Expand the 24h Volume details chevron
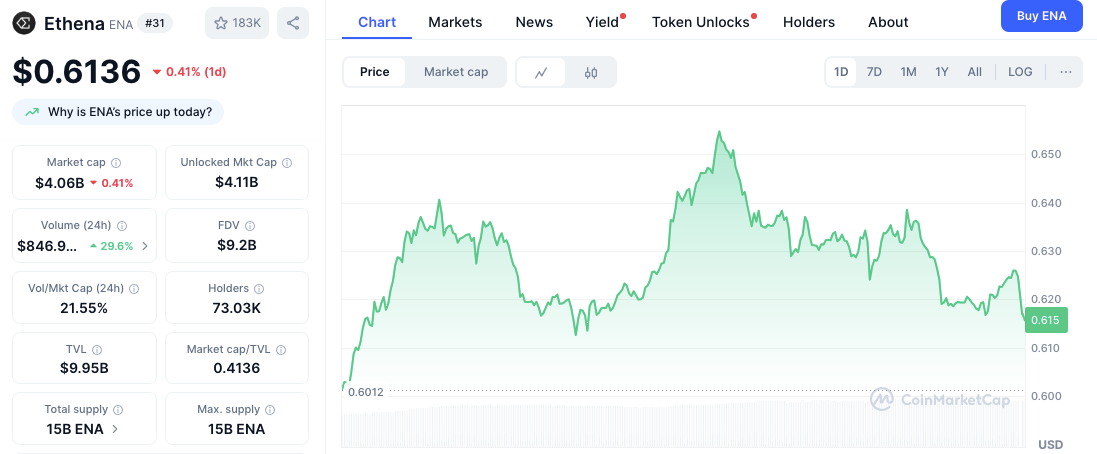Viewport: 1097px width, 454px height. pyautogui.click(x=145, y=246)
